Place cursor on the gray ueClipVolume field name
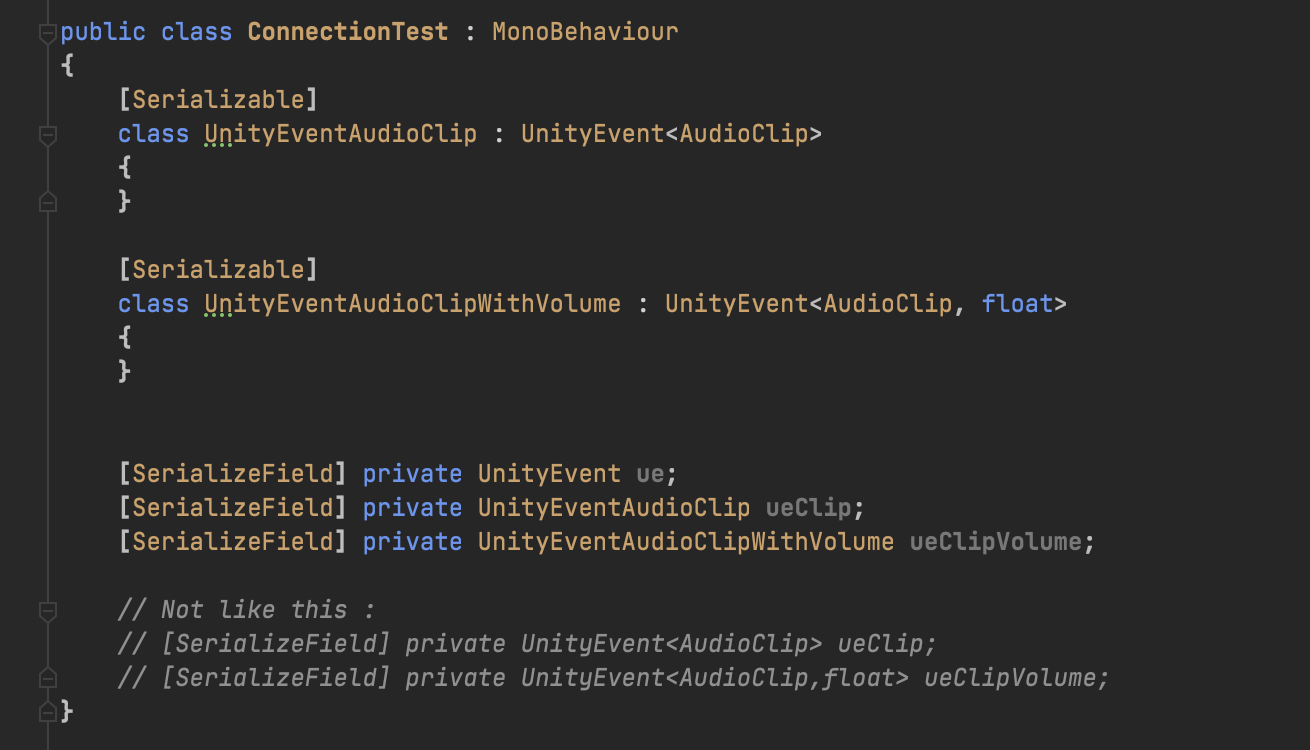Image resolution: width=1310 pixels, height=750 pixels. pos(996,542)
